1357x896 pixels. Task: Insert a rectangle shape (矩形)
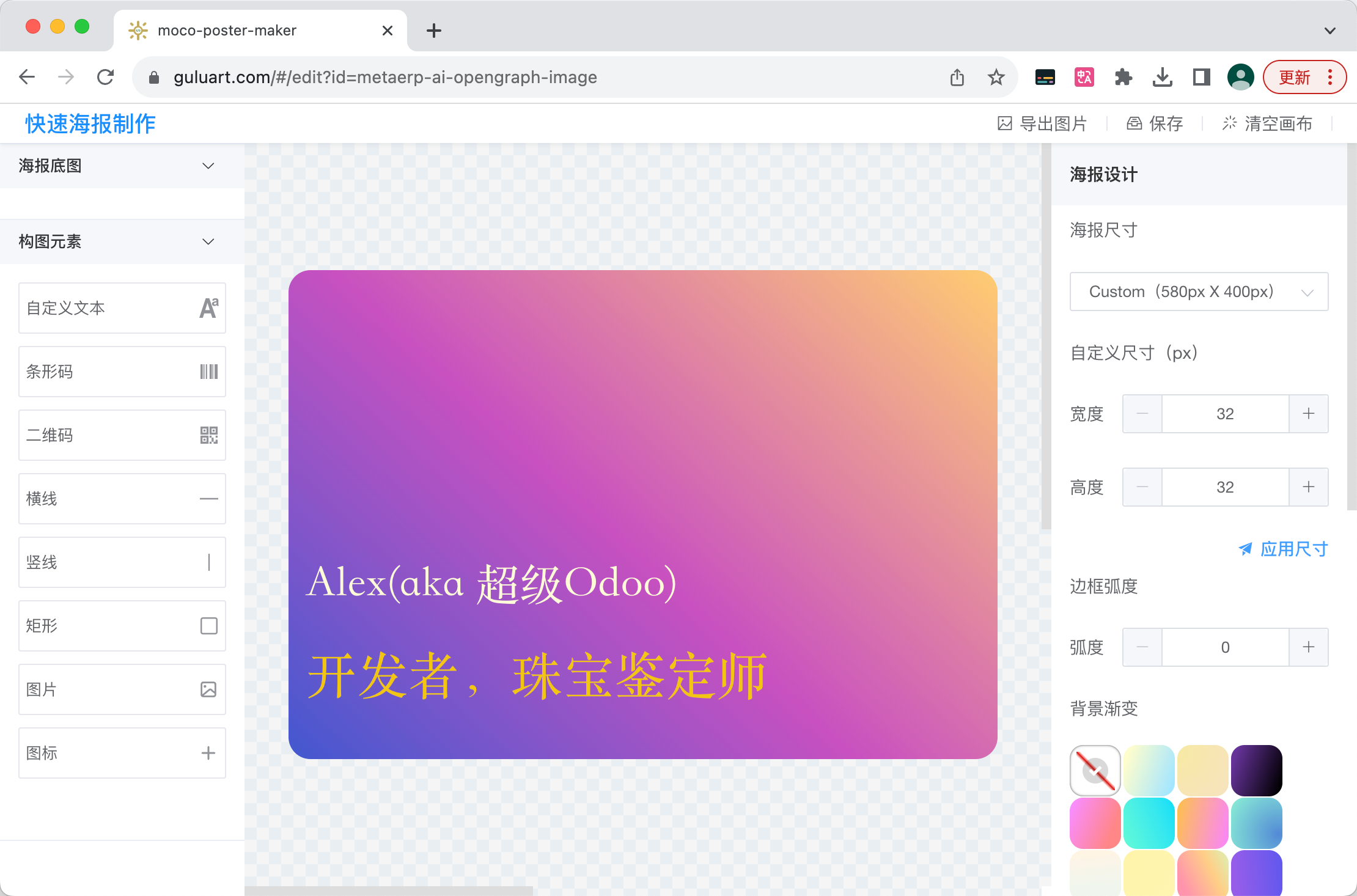[x=122, y=626]
